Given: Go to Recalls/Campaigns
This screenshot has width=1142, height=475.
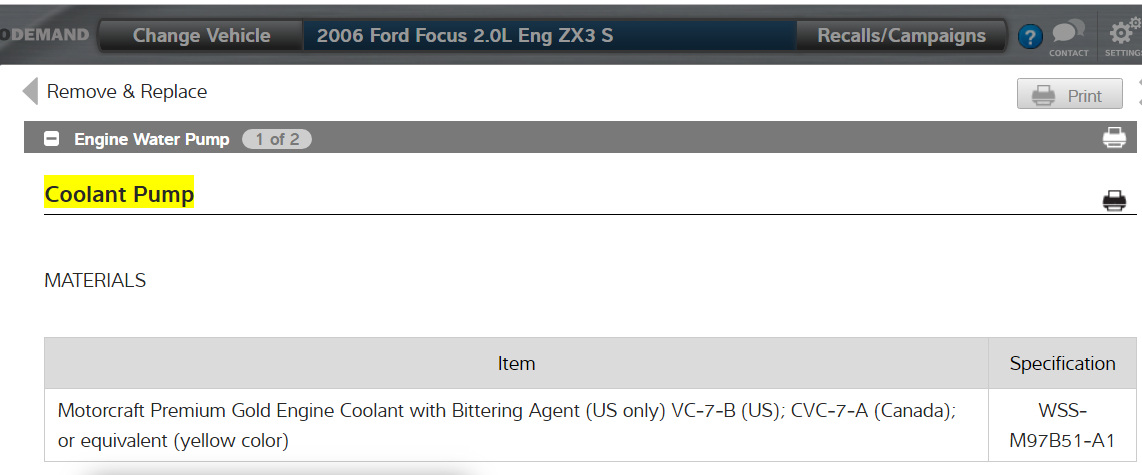Looking at the screenshot, I should click(901, 36).
